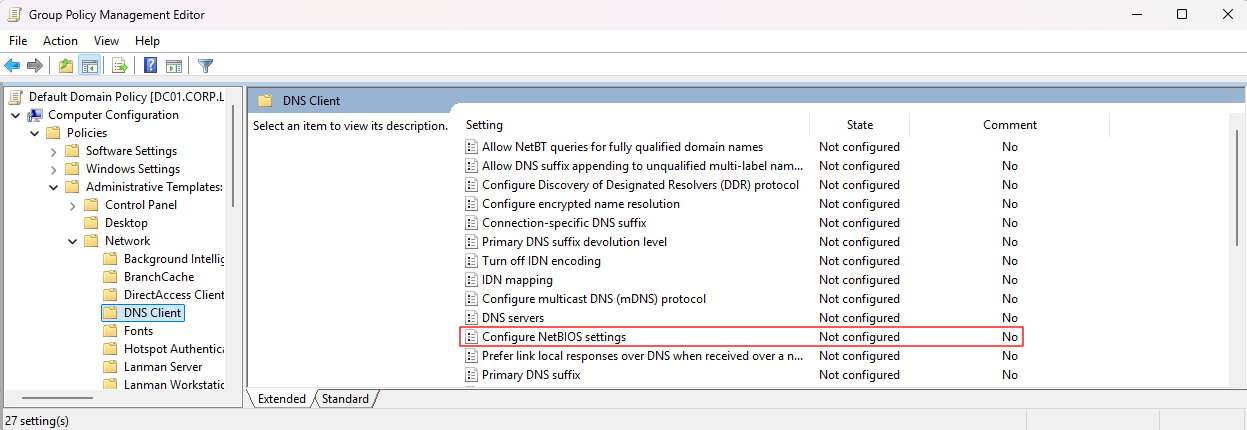Select DNS Client in the tree
This screenshot has width=1247, height=430.
[x=153, y=313]
